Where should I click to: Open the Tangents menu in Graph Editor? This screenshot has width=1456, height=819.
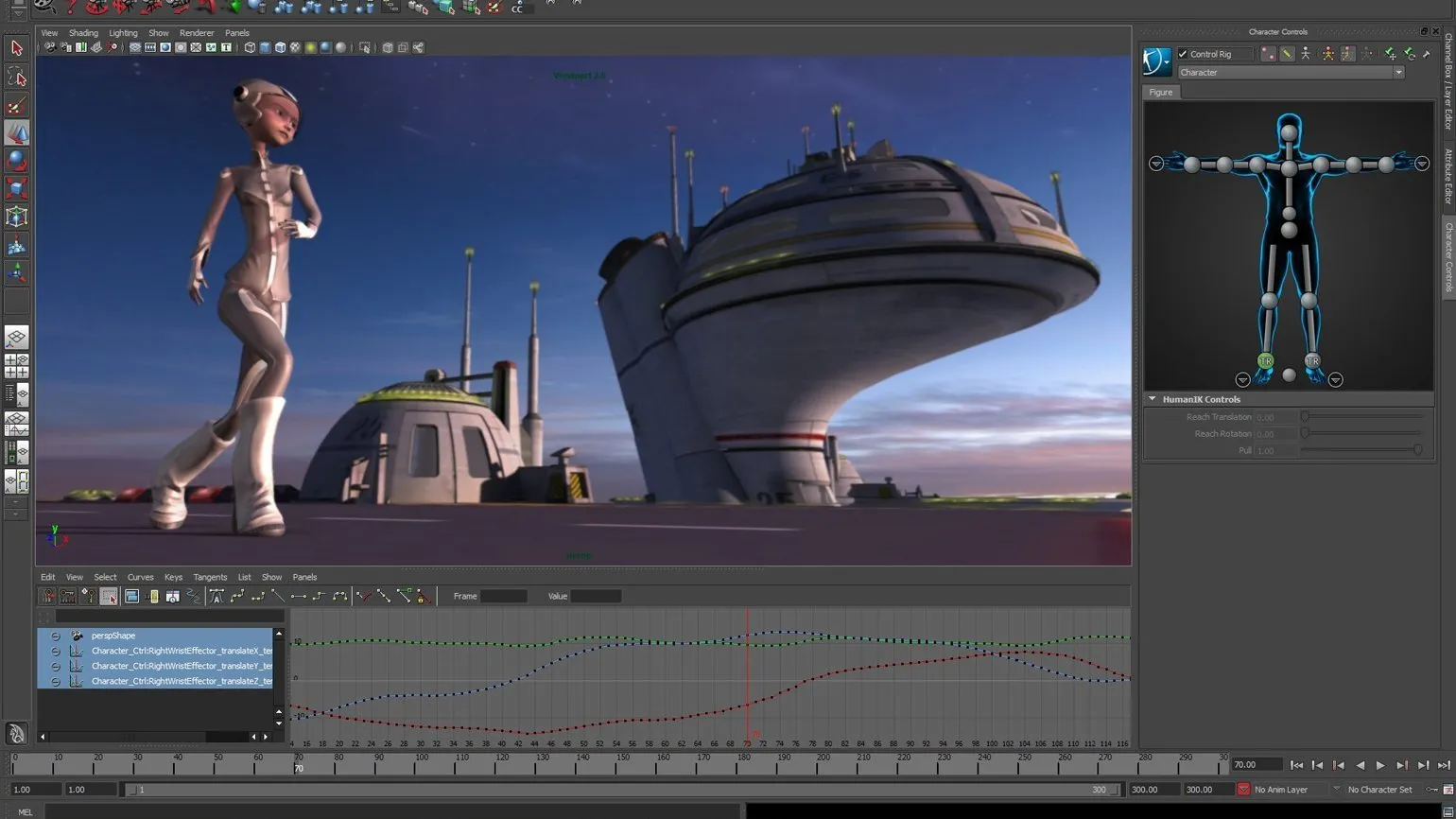coord(210,577)
